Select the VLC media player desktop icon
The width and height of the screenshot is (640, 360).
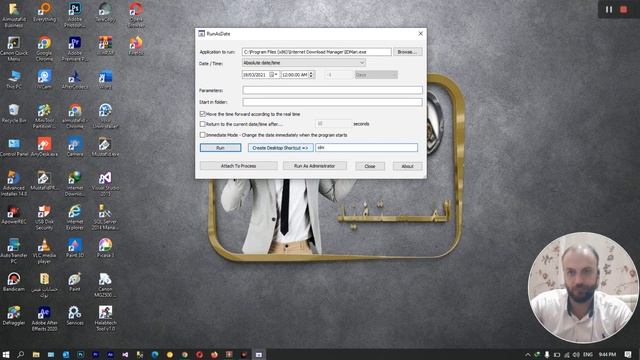coord(44,251)
